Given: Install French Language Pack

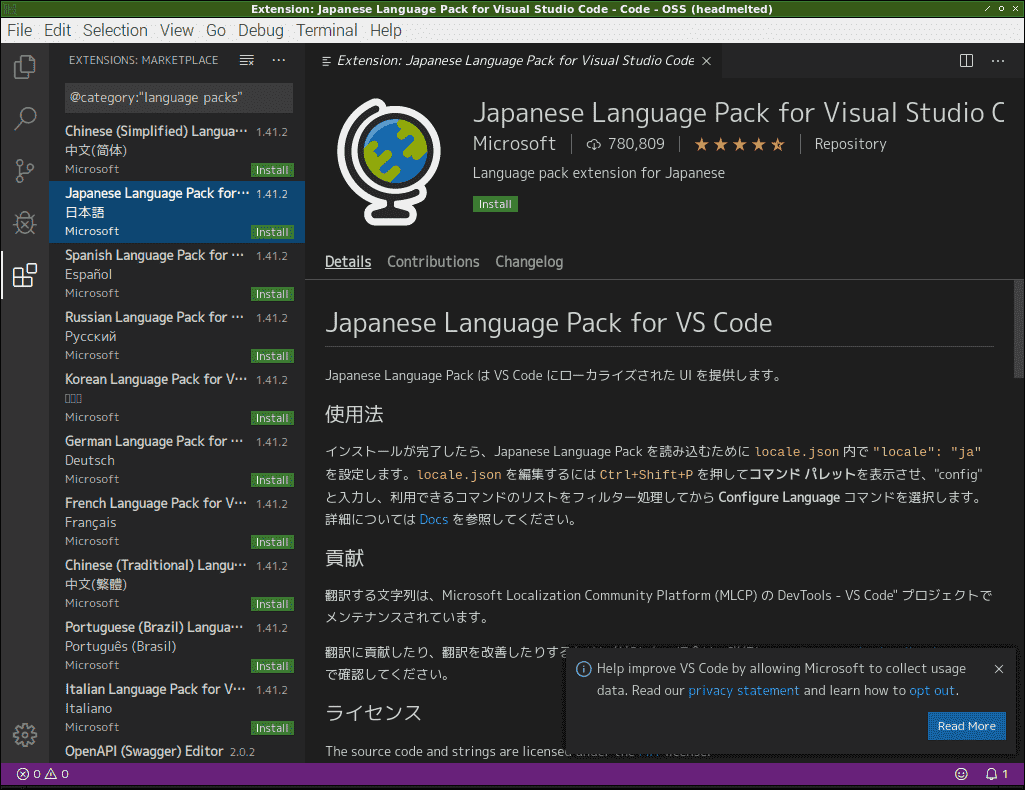Looking at the screenshot, I should point(272,542).
